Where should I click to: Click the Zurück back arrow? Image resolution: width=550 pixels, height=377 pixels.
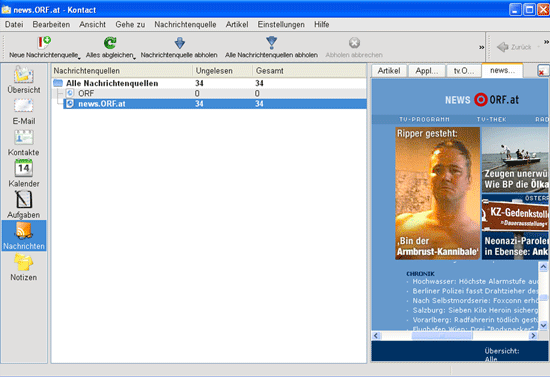pyautogui.click(x=503, y=47)
